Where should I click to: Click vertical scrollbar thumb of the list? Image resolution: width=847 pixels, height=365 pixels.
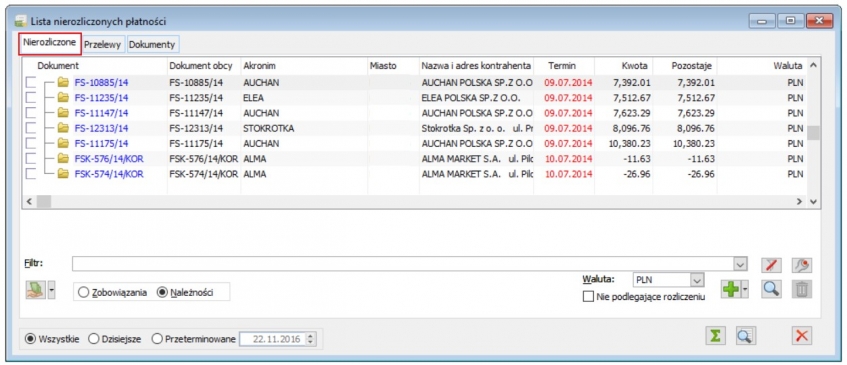click(814, 133)
